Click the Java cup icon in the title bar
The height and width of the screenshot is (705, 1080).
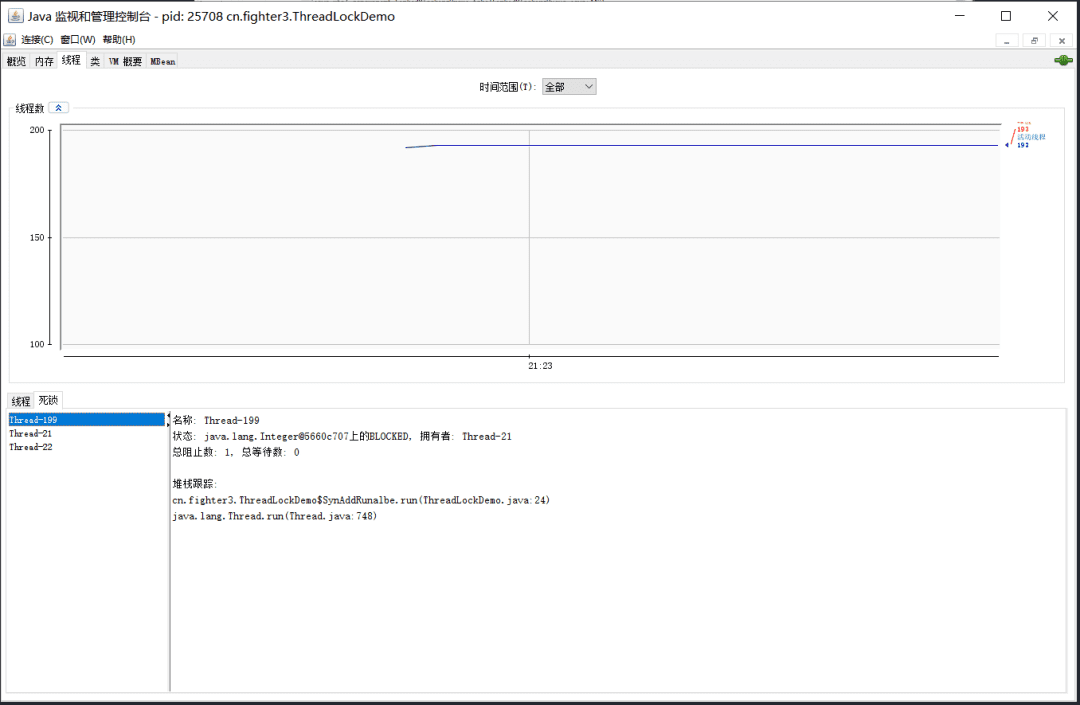pos(16,16)
